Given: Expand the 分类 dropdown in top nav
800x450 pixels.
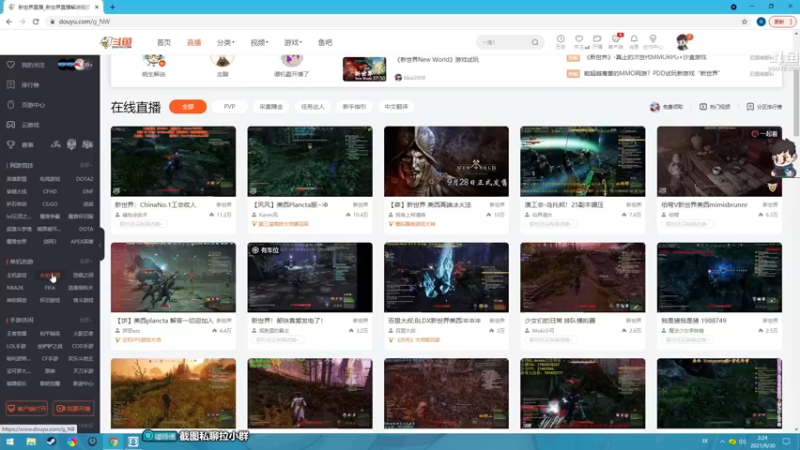Looking at the screenshot, I should pyautogui.click(x=225, y=42).
